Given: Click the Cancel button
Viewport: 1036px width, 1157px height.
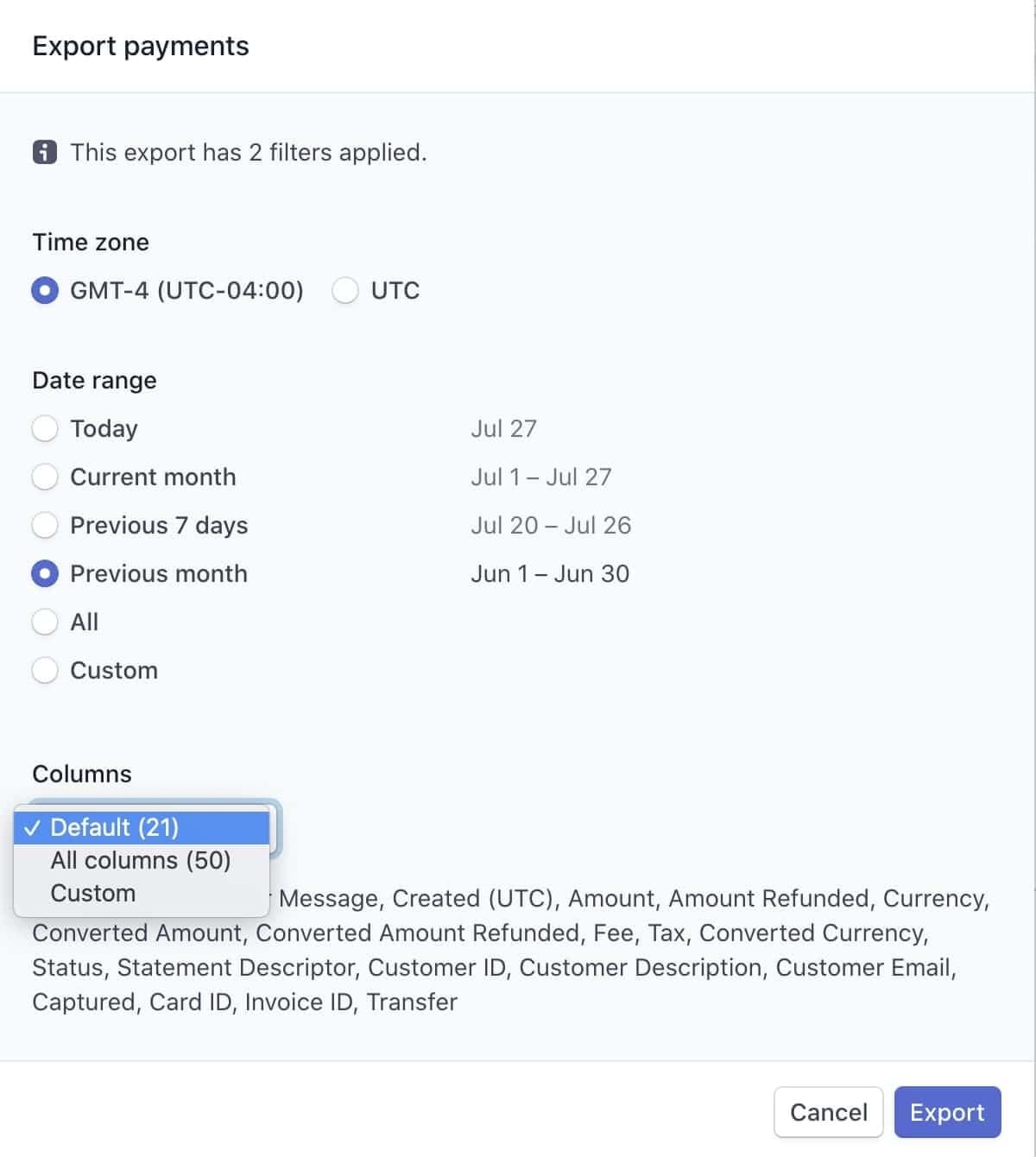Looking at the screenshot, I should [828, 1112].
